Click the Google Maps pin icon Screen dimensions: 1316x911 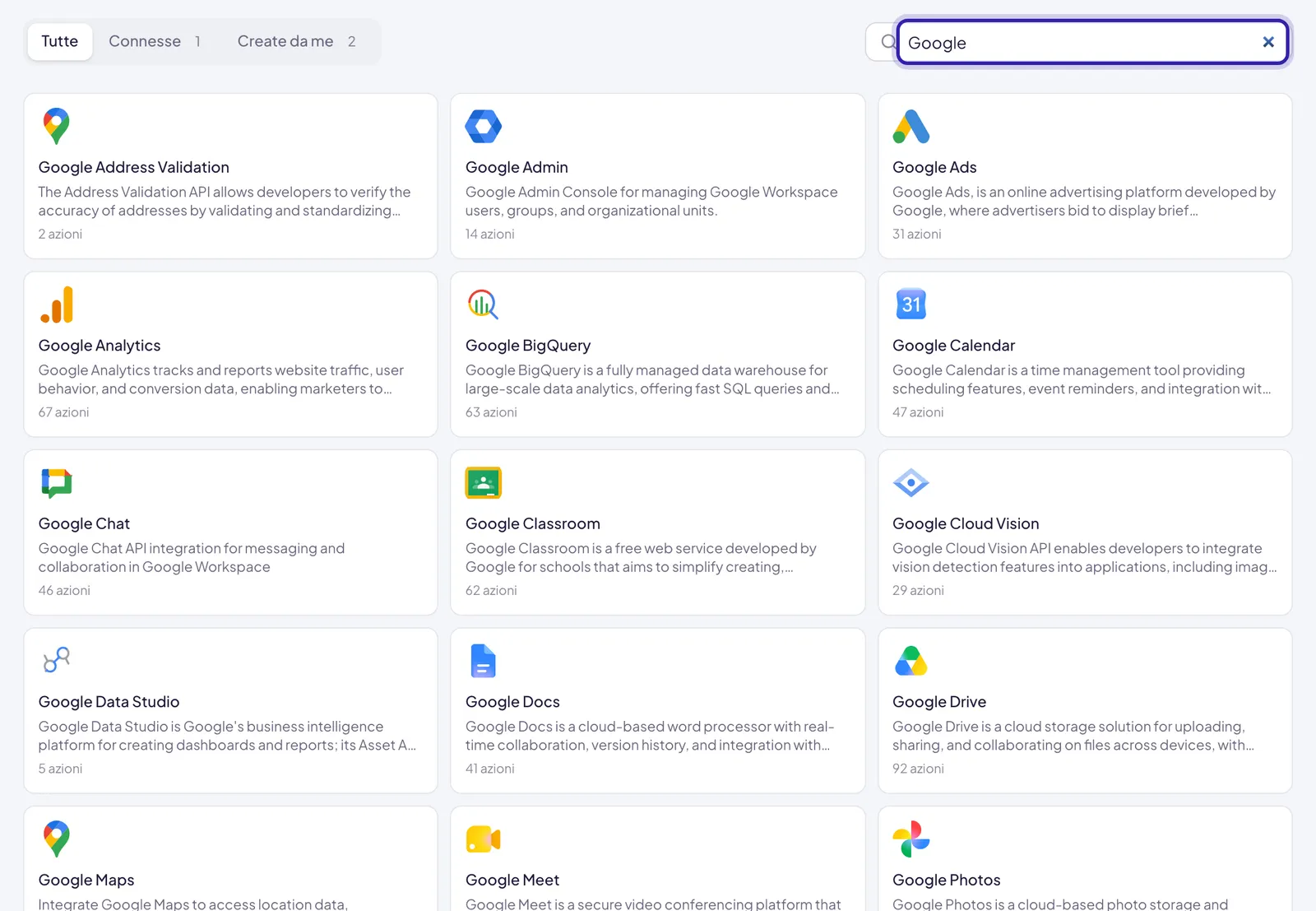pos(56,839)
